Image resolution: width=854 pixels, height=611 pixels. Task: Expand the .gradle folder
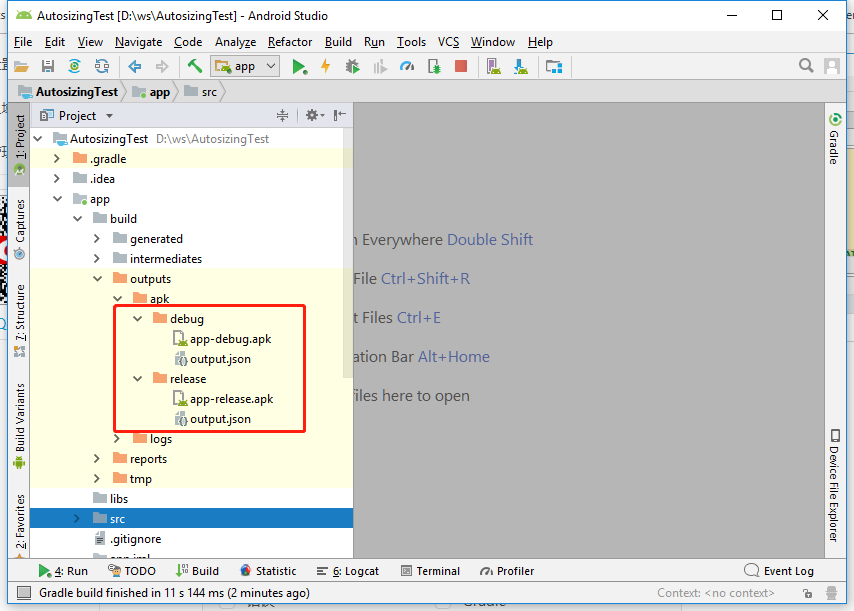click(x=58, y=158)
